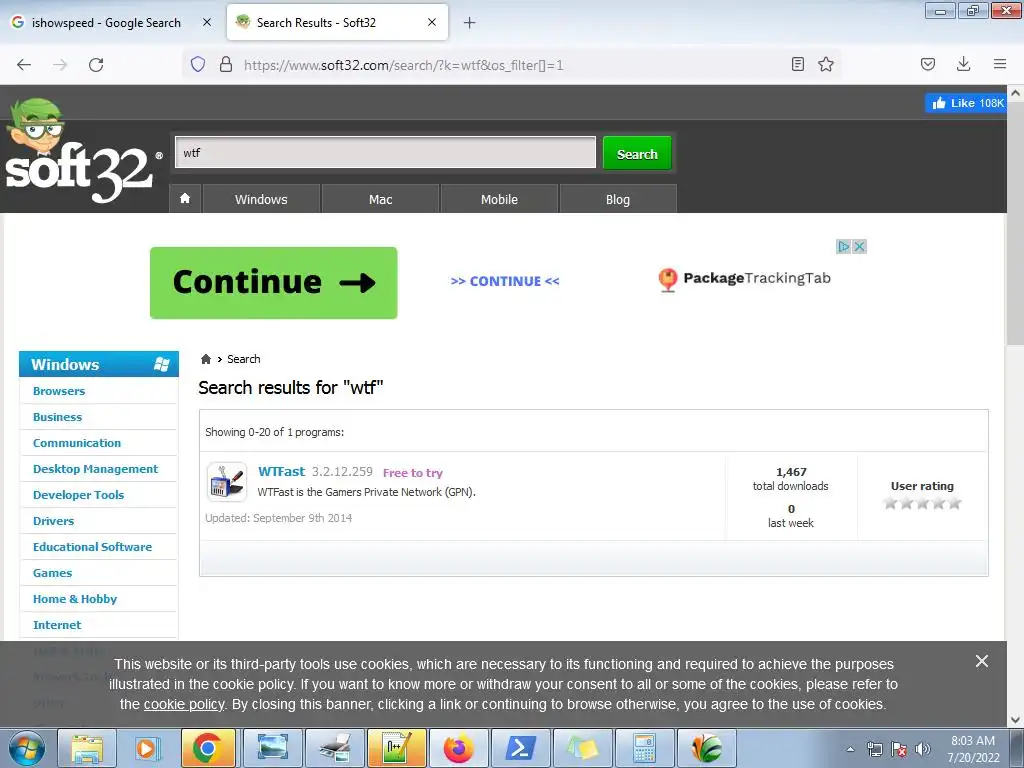Open the Business category
The height and width of the screenshot is (768, 1024).
click(57, 417)
